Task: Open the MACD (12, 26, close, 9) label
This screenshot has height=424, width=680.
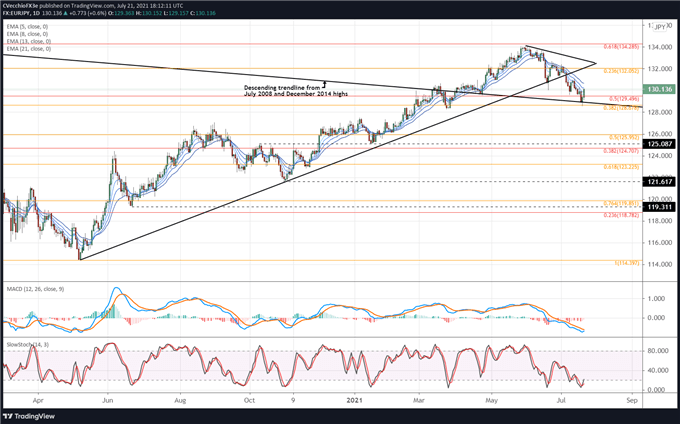Action: (x=35, y=289)
